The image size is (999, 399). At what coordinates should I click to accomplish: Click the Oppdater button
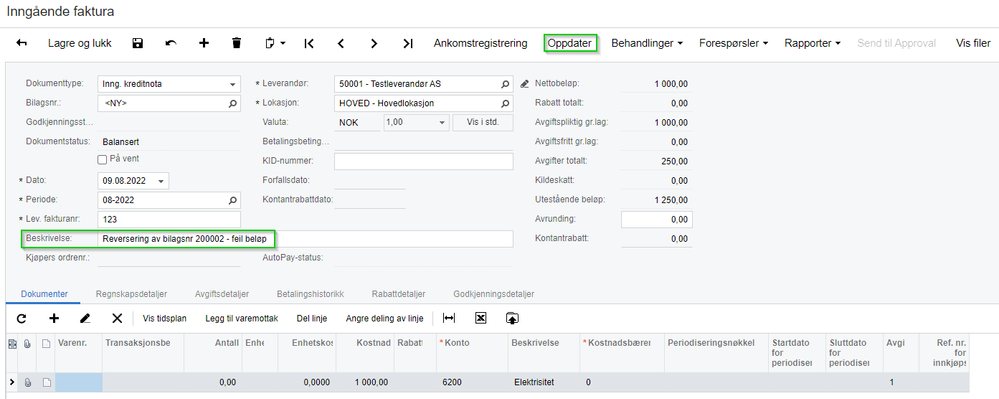point(570,43)
